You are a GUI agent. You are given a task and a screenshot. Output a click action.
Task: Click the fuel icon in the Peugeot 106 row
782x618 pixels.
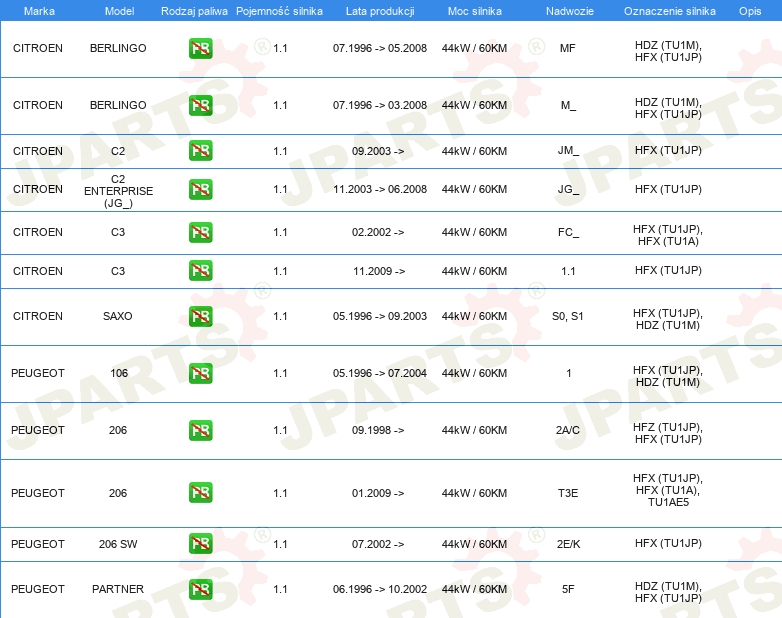[x=200, y=373]
